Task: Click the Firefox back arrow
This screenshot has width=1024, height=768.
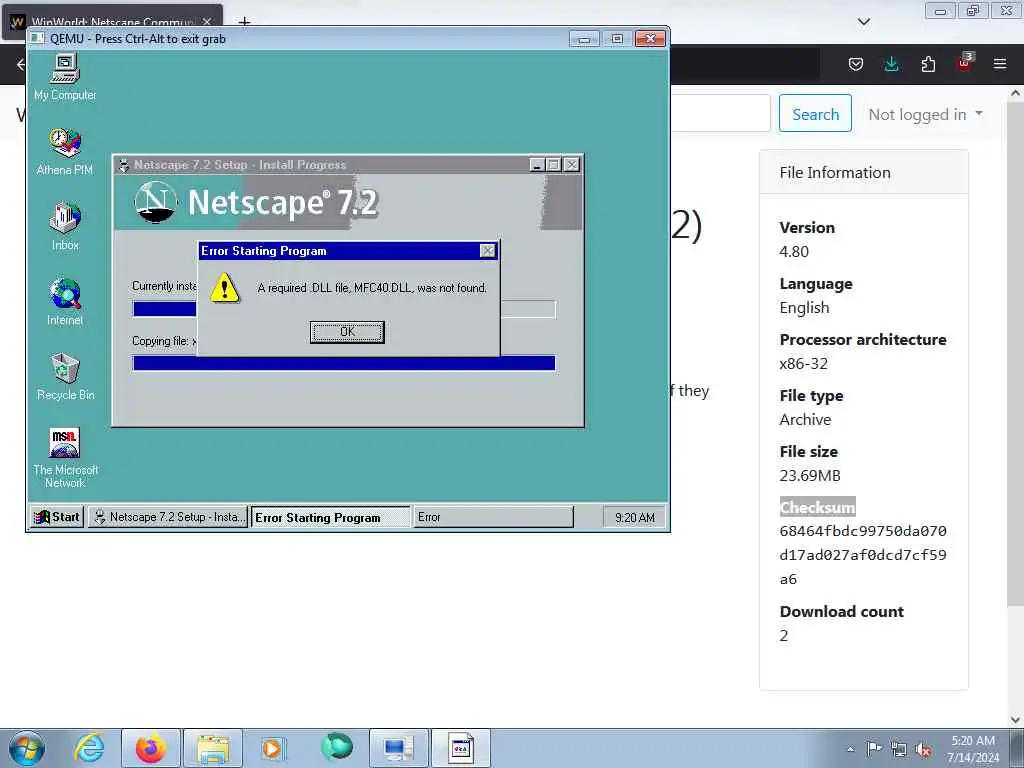Action: click(21, 64)
